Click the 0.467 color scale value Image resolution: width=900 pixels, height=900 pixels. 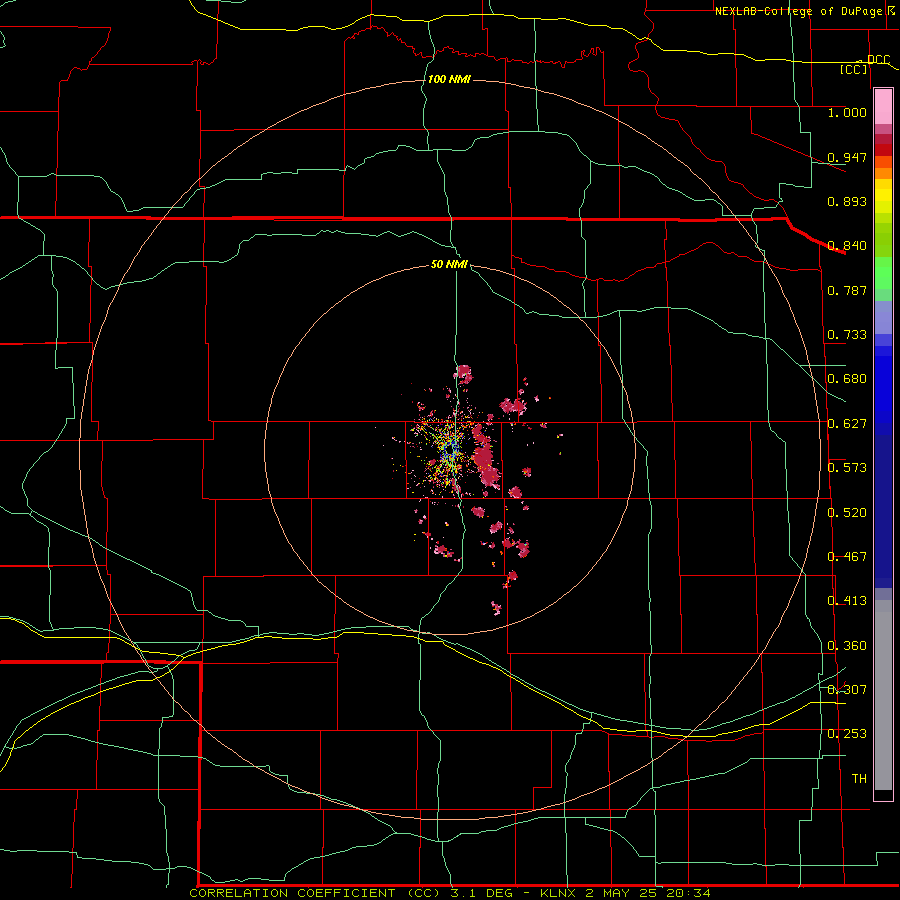847,557
